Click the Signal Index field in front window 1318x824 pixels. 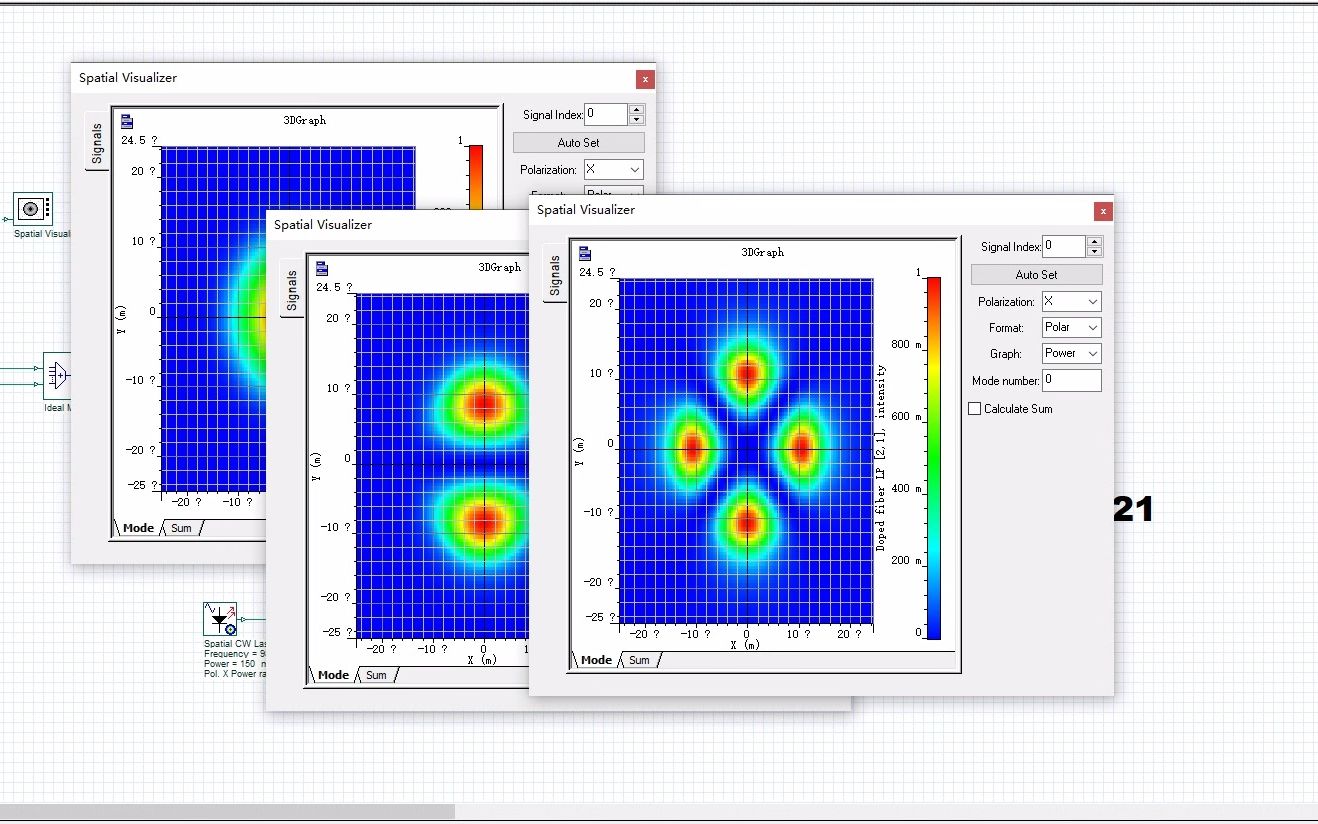(x=1064, y=246)
